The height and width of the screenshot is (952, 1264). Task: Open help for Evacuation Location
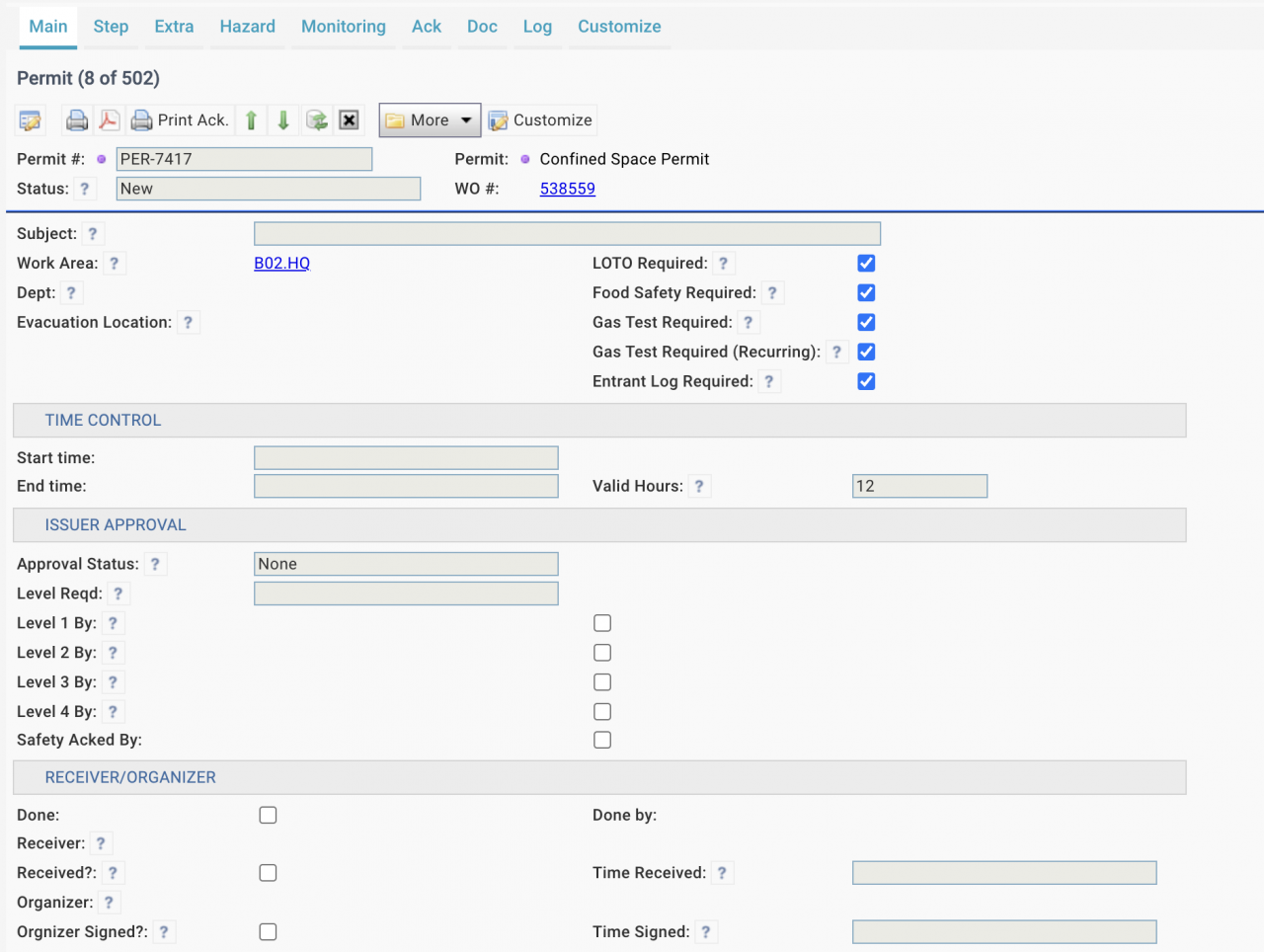[x=189, y=323]
